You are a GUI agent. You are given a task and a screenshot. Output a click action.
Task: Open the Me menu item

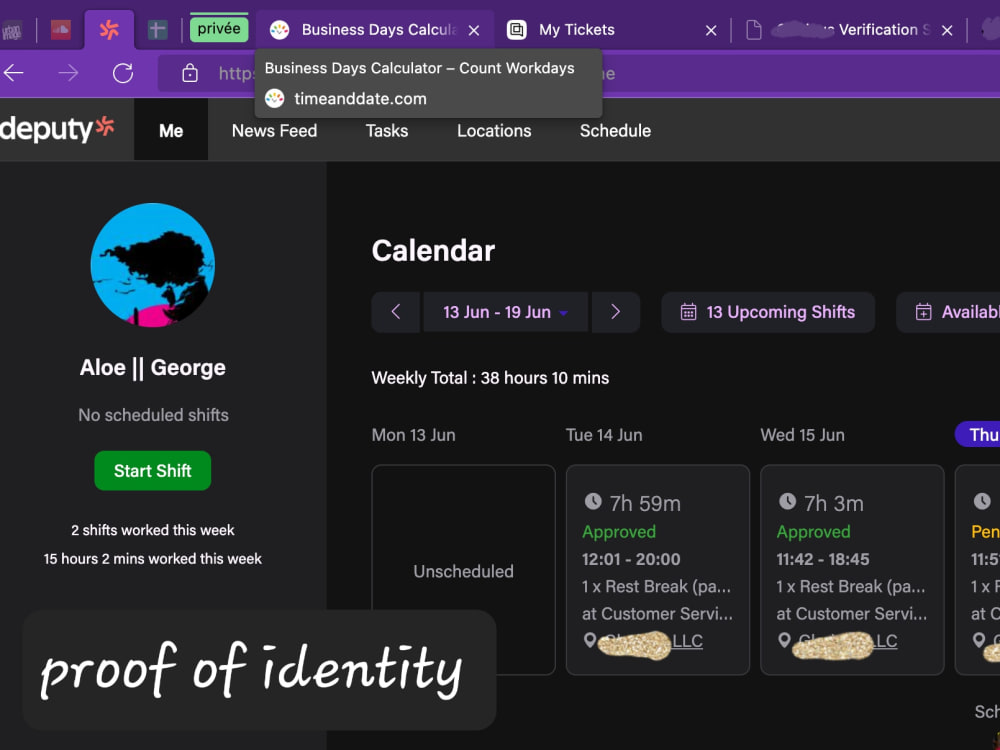[171, 130]
